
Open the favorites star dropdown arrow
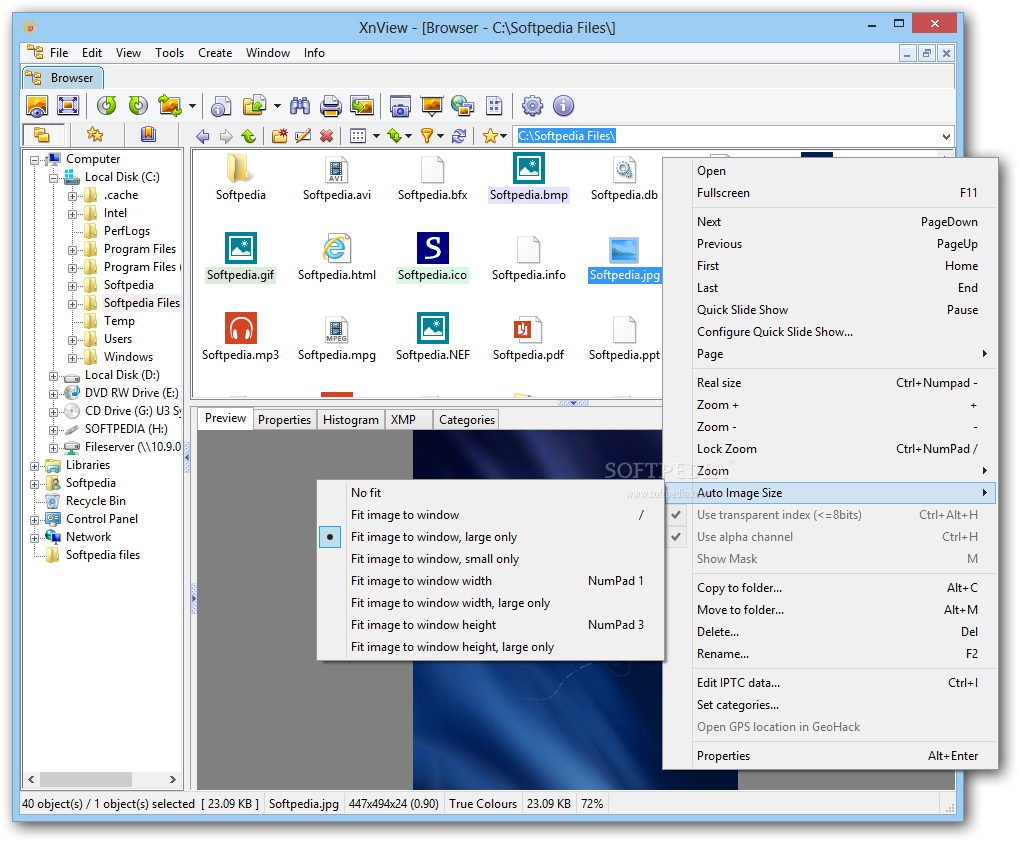coord(503,136)
